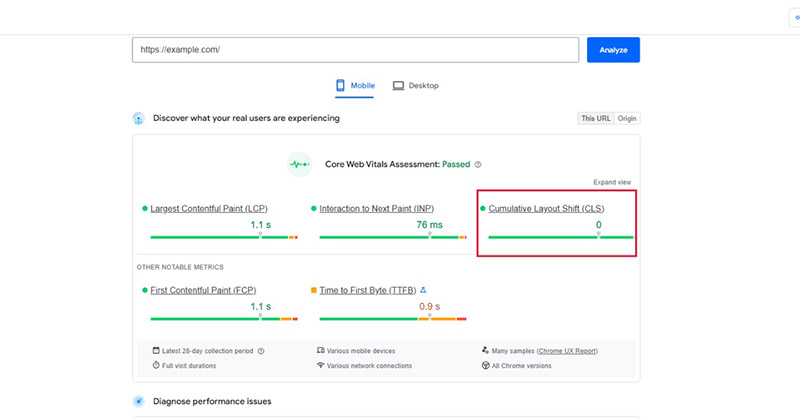
Task: Click the Analyze button
Action: point(613,50)
